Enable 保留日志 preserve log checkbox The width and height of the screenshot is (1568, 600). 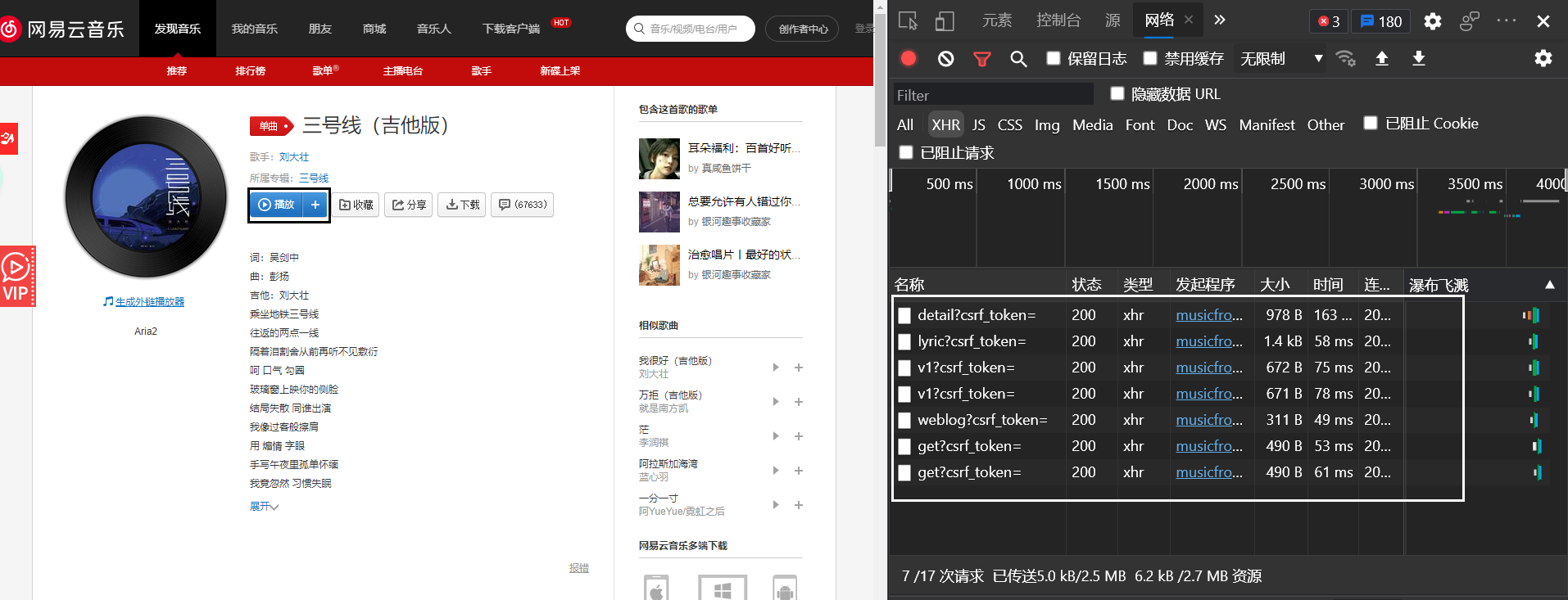coord(1054,57)
